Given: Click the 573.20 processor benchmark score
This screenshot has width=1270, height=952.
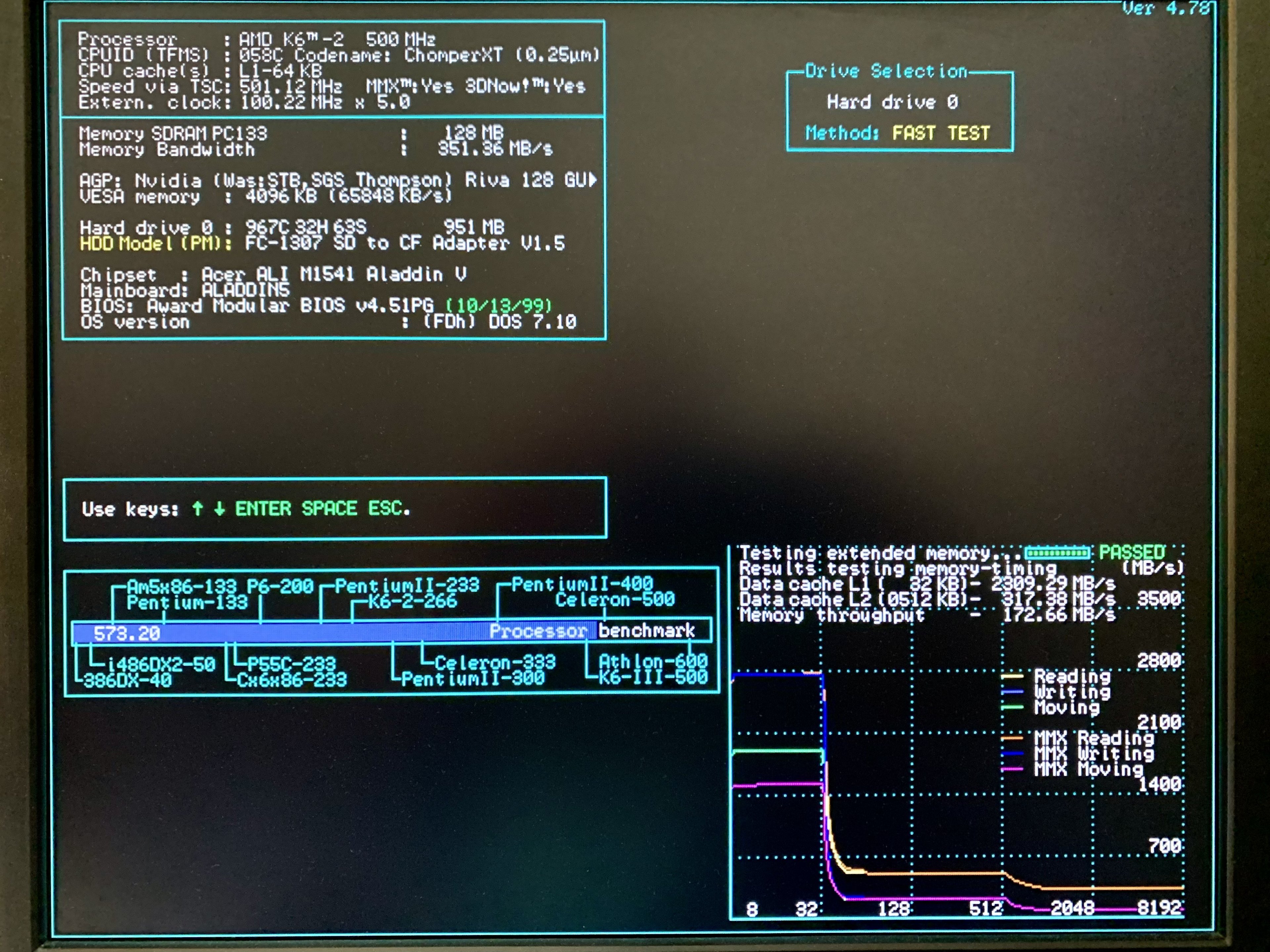Looking at the screenshot, I should coord(127,634).
